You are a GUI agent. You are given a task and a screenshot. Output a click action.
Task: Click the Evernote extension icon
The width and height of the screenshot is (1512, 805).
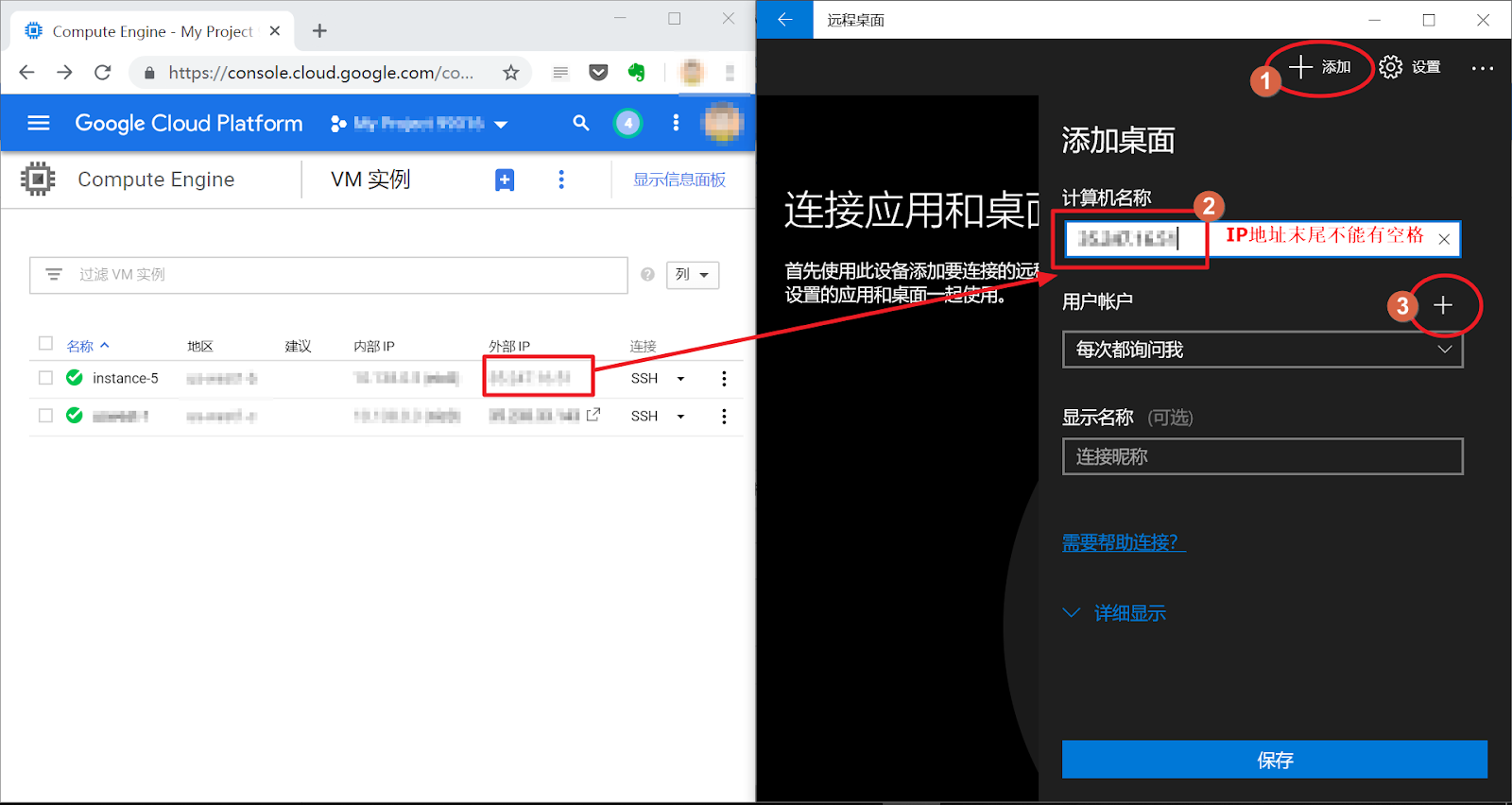click(636, 73)
